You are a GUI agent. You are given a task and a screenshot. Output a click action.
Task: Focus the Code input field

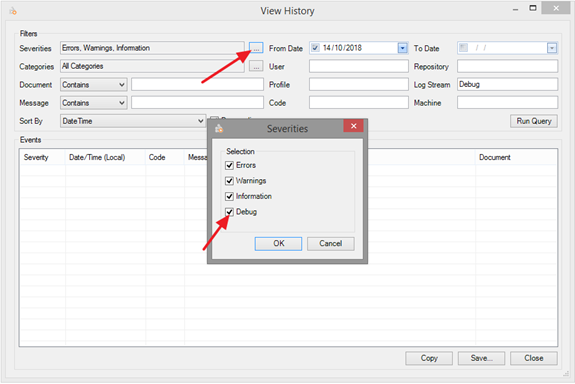point(359,103)
